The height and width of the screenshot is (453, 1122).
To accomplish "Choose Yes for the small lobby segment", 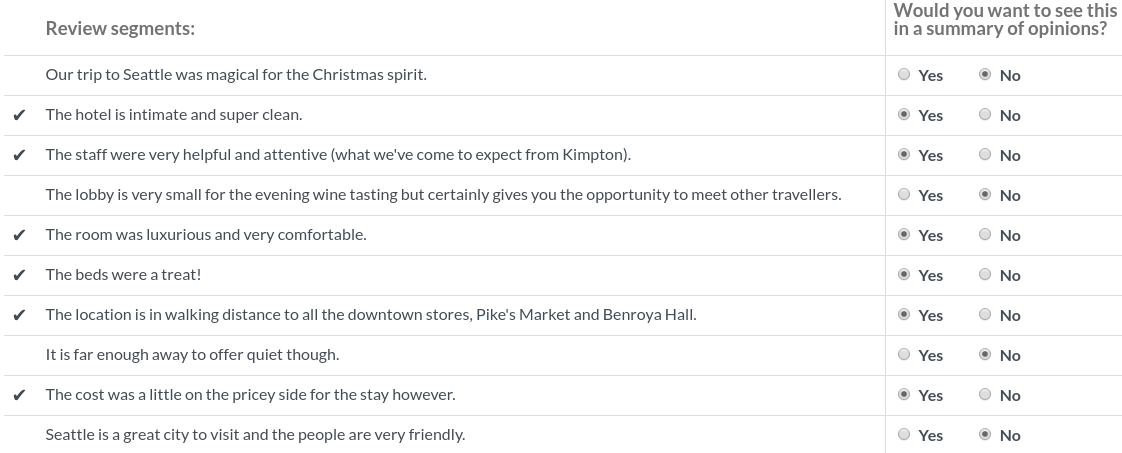I will pos(904,195).
